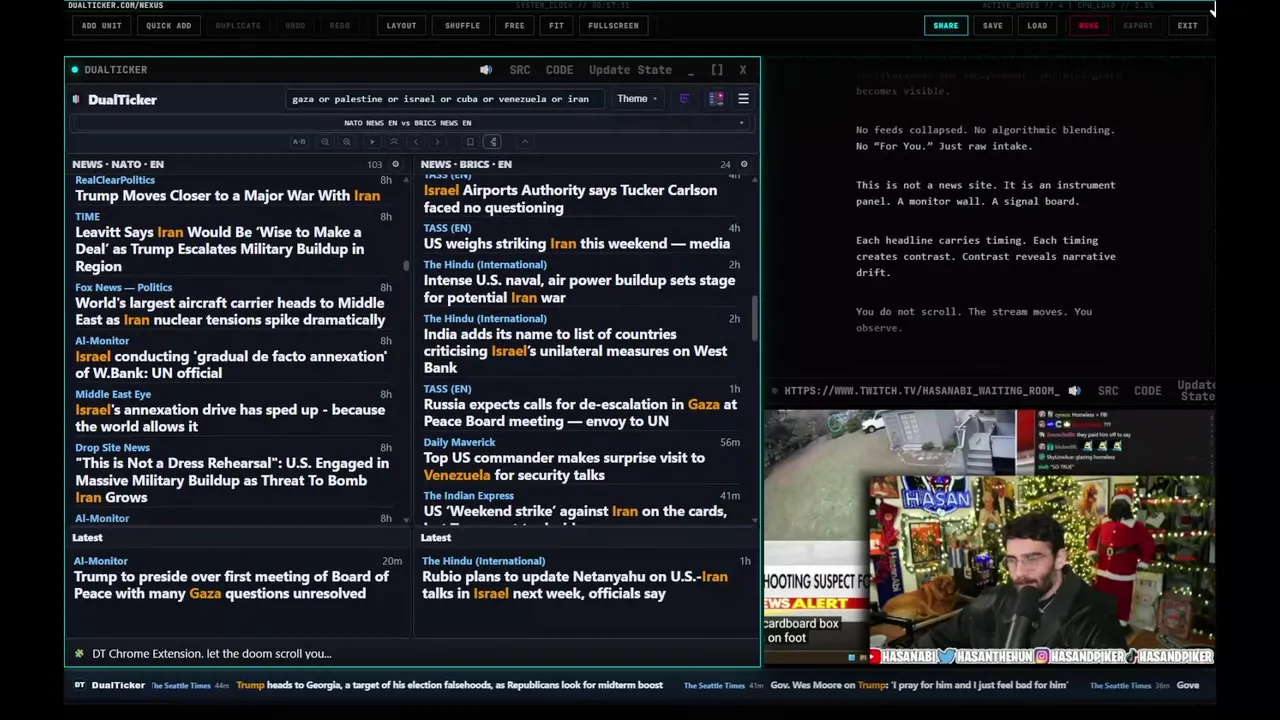Click the Twitch stream video thumbnail
Image resolution: width=1280 pixels, height=720 pixels.
tap(990, 537)
